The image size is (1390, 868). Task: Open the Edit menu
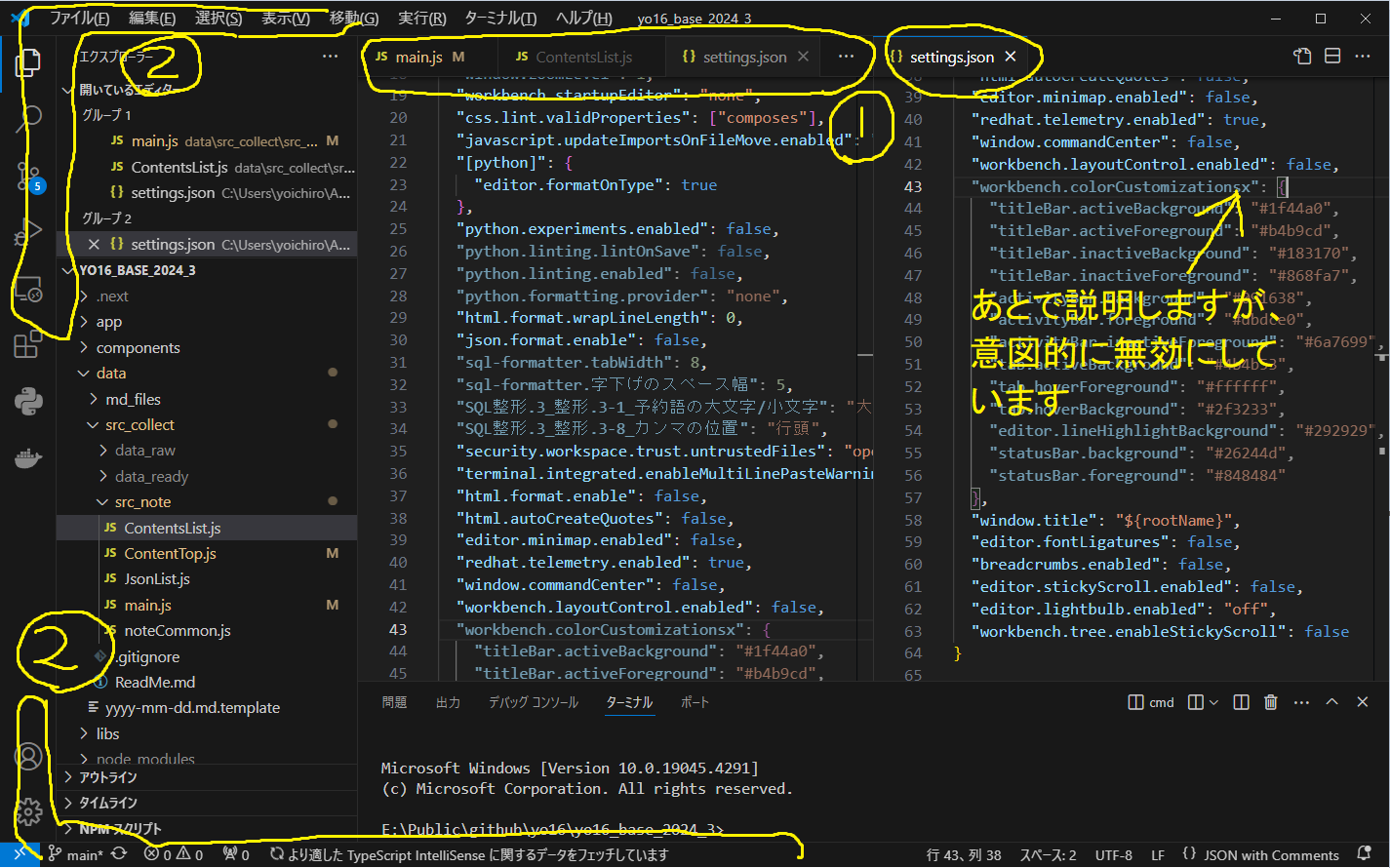[152, 19]
